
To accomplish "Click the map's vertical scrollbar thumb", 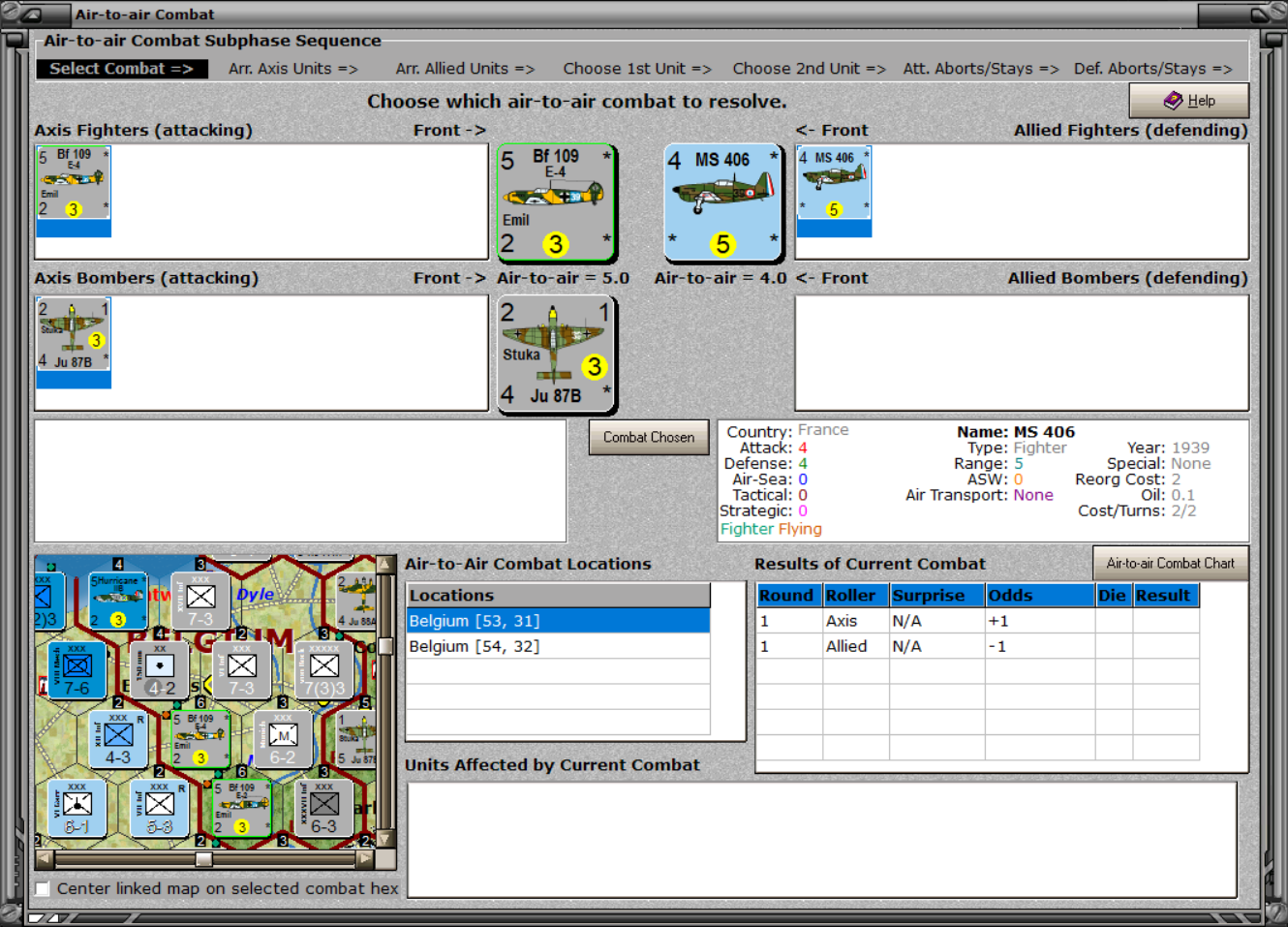I will (385, 646).
